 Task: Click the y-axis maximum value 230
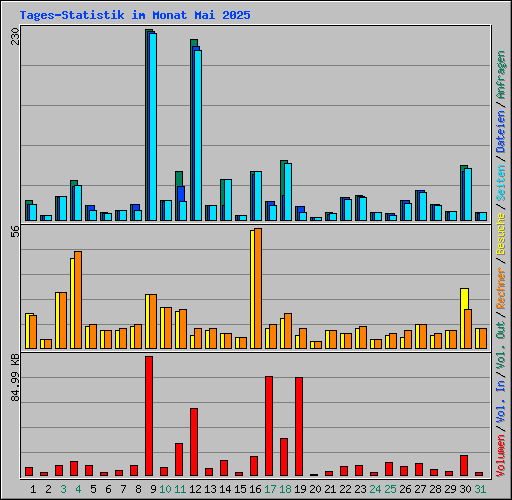click(15, 36)
